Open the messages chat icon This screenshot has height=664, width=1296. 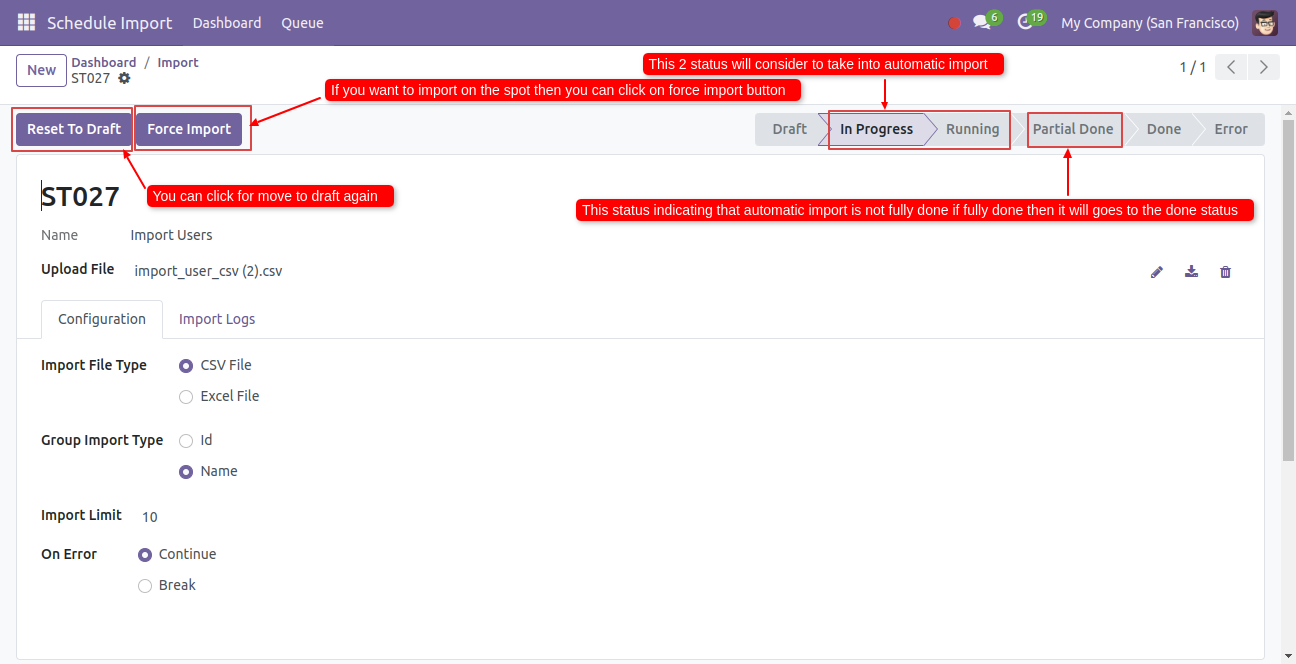(x=982, y=22)
